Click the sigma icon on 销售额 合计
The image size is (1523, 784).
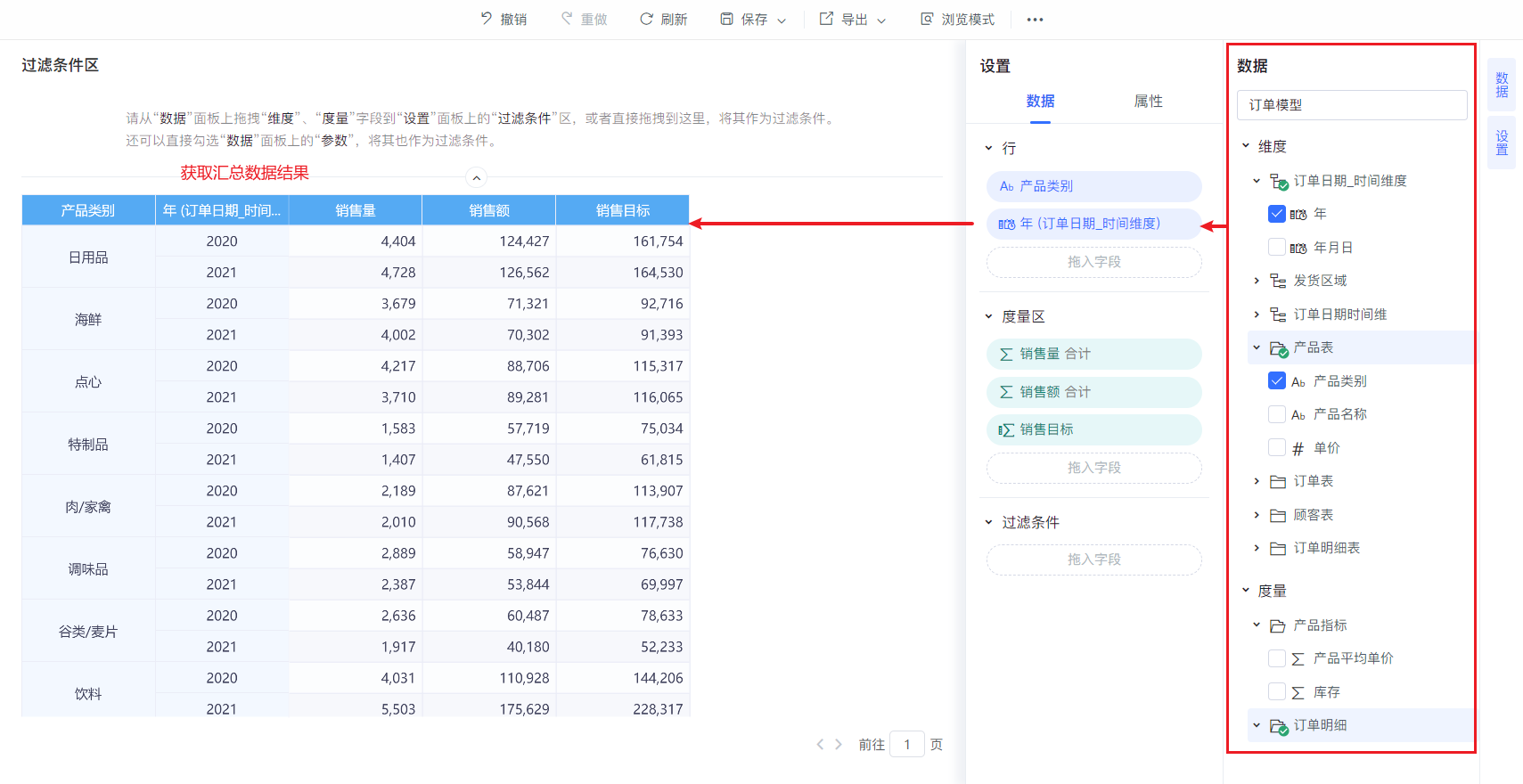click(1006, 392)
